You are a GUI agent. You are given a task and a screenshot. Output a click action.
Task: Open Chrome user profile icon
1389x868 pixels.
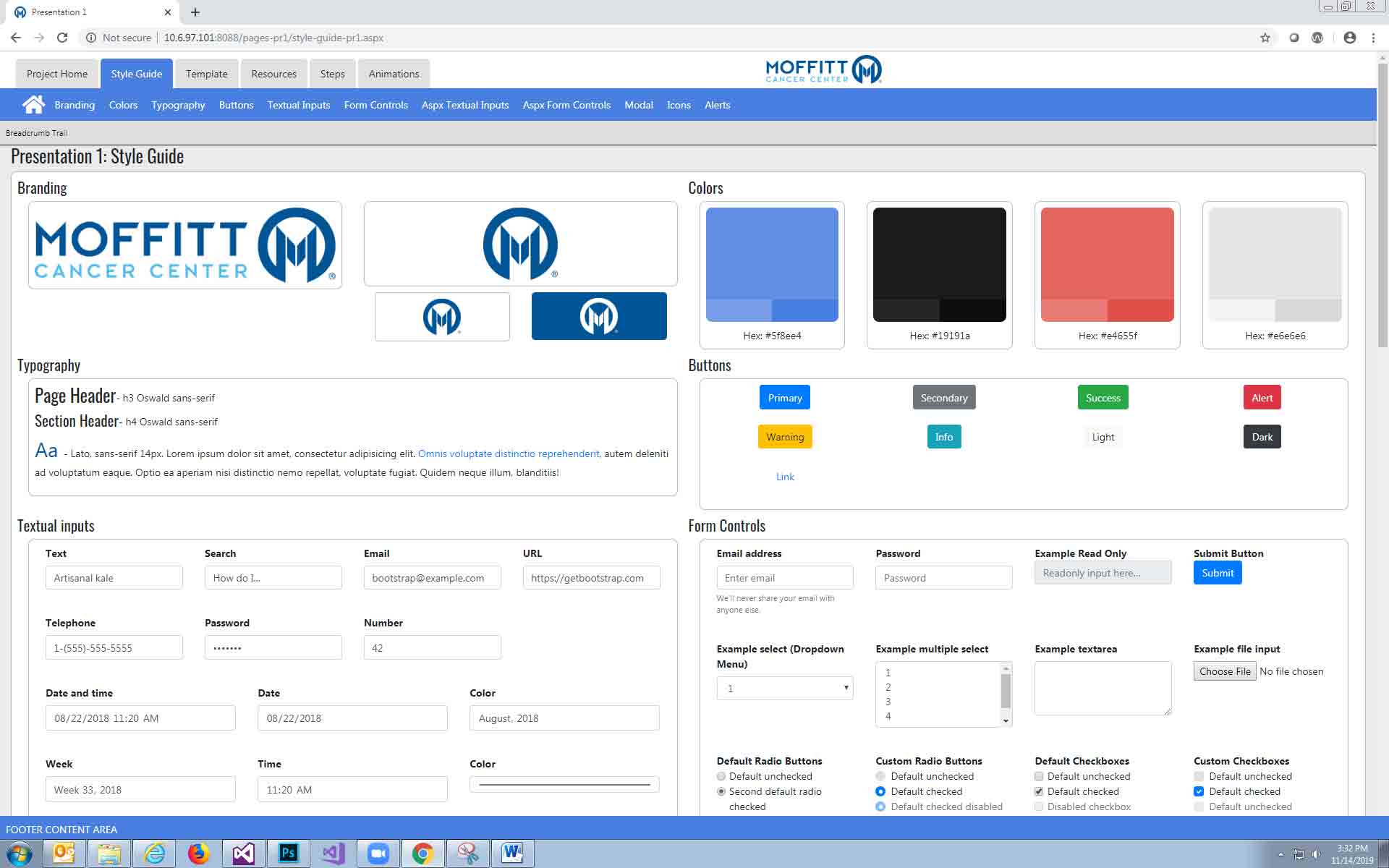point(1349,38)
